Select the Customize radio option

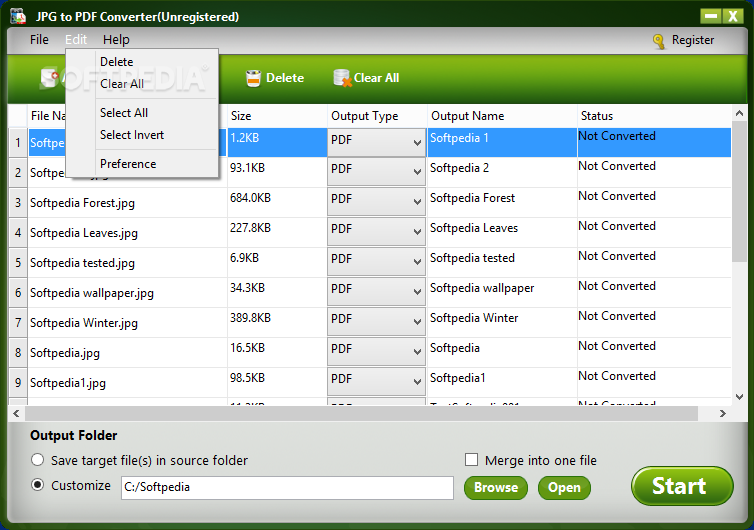pos(38,485)
